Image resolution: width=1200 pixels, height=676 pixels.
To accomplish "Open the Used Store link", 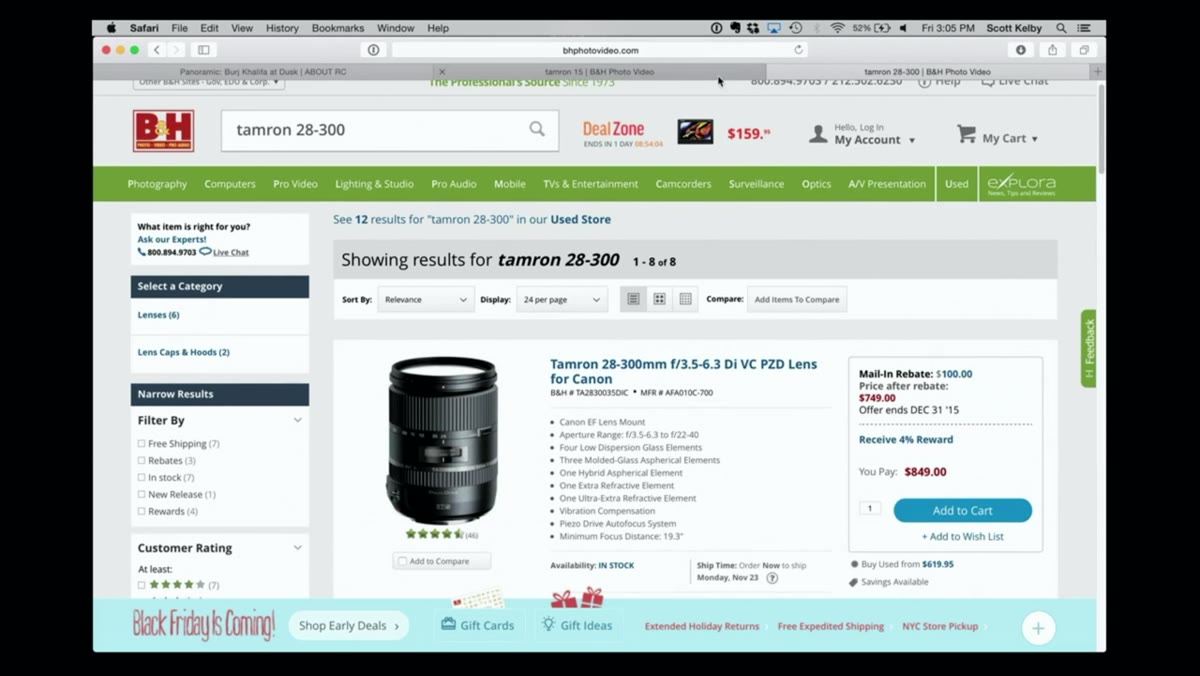I will (x=580, y=219).
